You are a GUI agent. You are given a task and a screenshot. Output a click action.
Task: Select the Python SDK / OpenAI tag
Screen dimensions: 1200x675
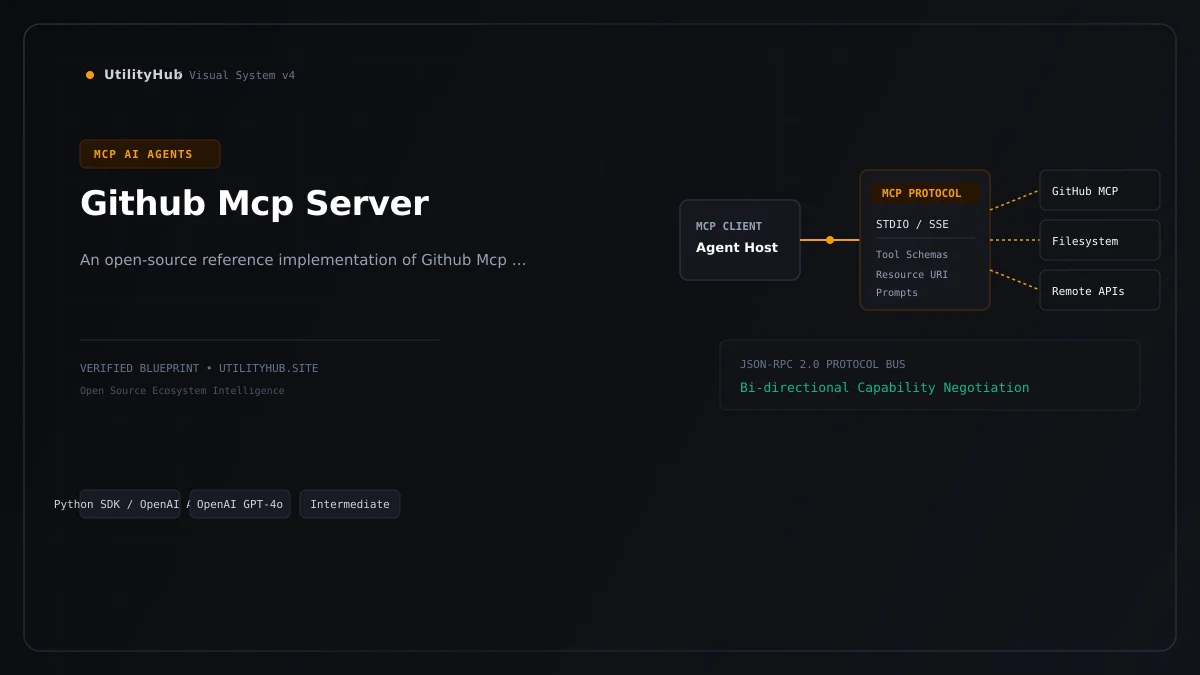130,504
